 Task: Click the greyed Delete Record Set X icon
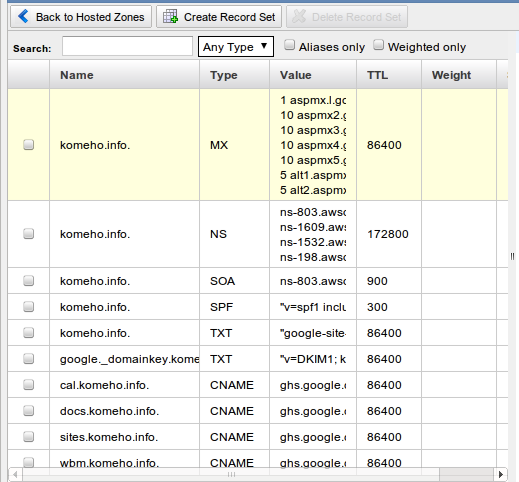tap(299, 16)
